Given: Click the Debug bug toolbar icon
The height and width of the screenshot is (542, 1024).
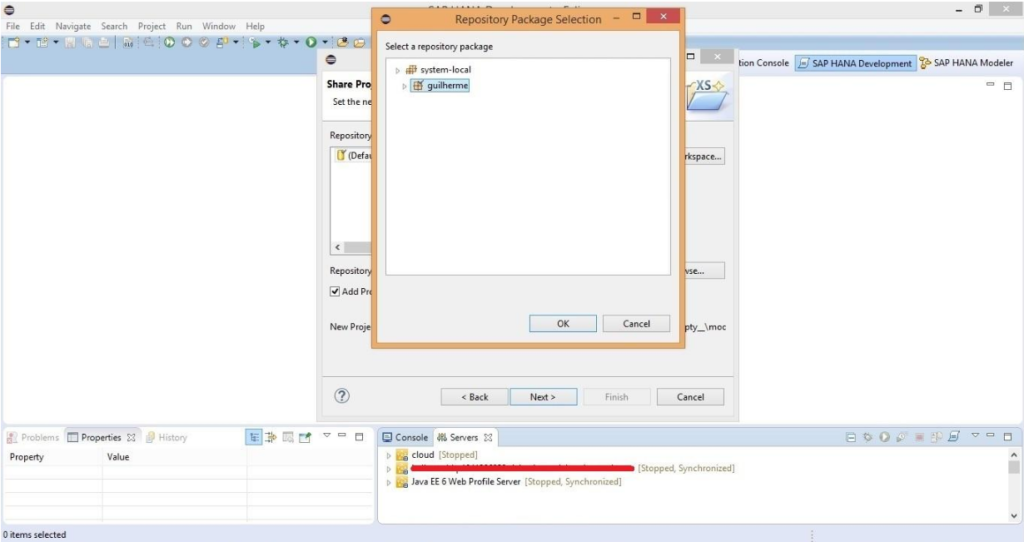Looking at the screenshot, I should pyautogui.click(x=283, y=42).
